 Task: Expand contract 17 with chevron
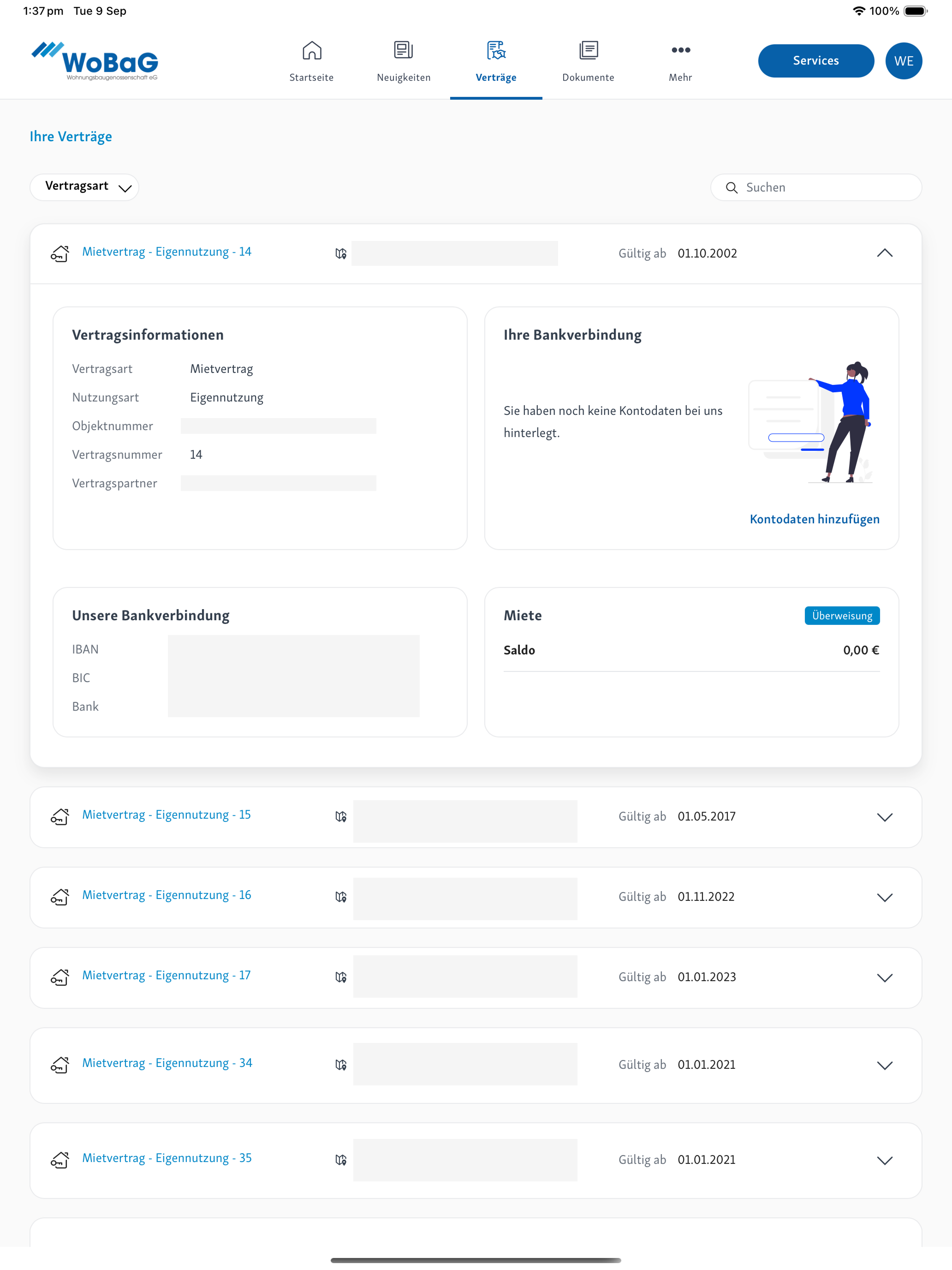(x=884, y=978)
